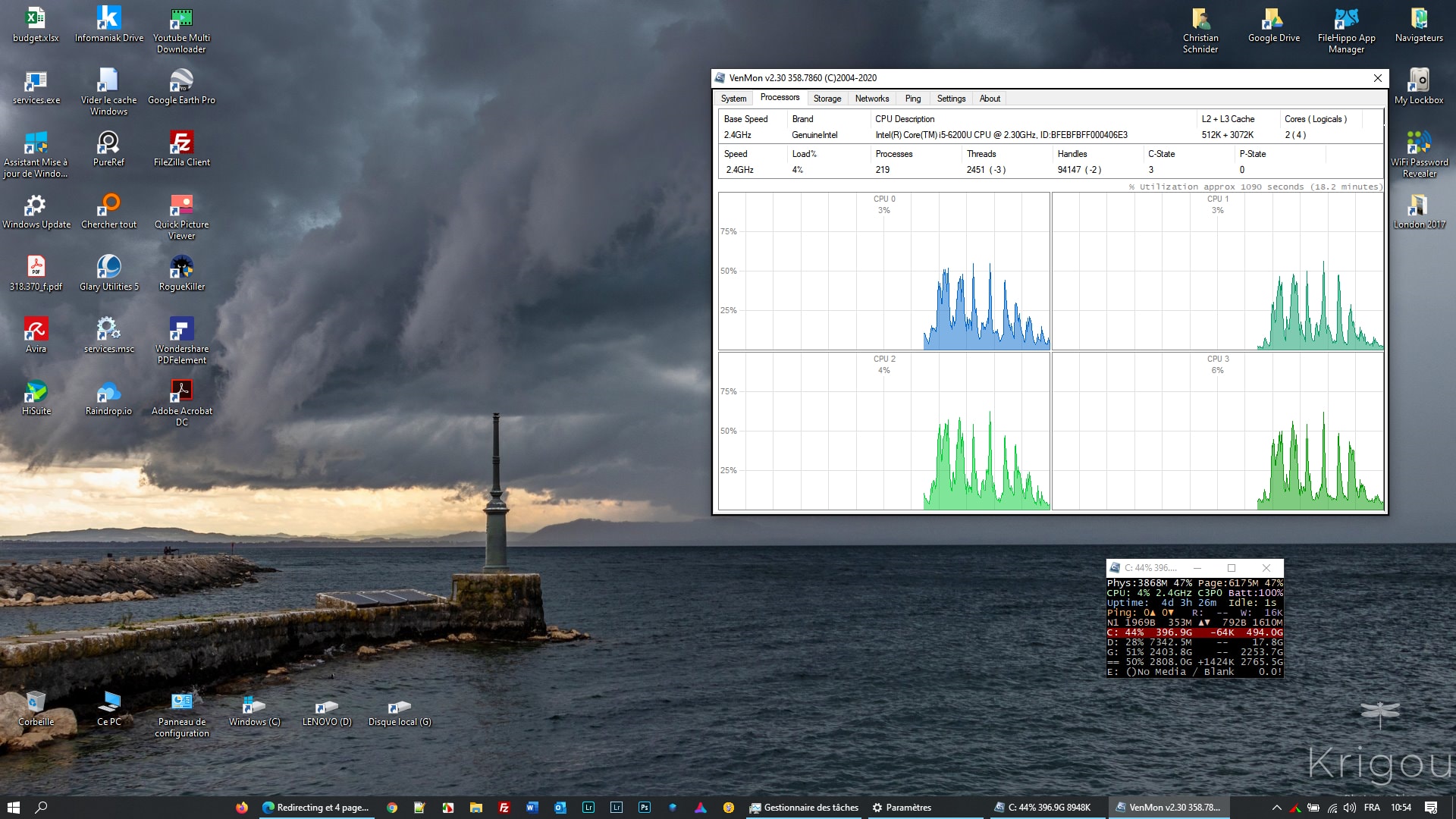
Task: Open the Glary Utilities 5 shortcut
Action: pyautogui.click(x=108, y=273)
